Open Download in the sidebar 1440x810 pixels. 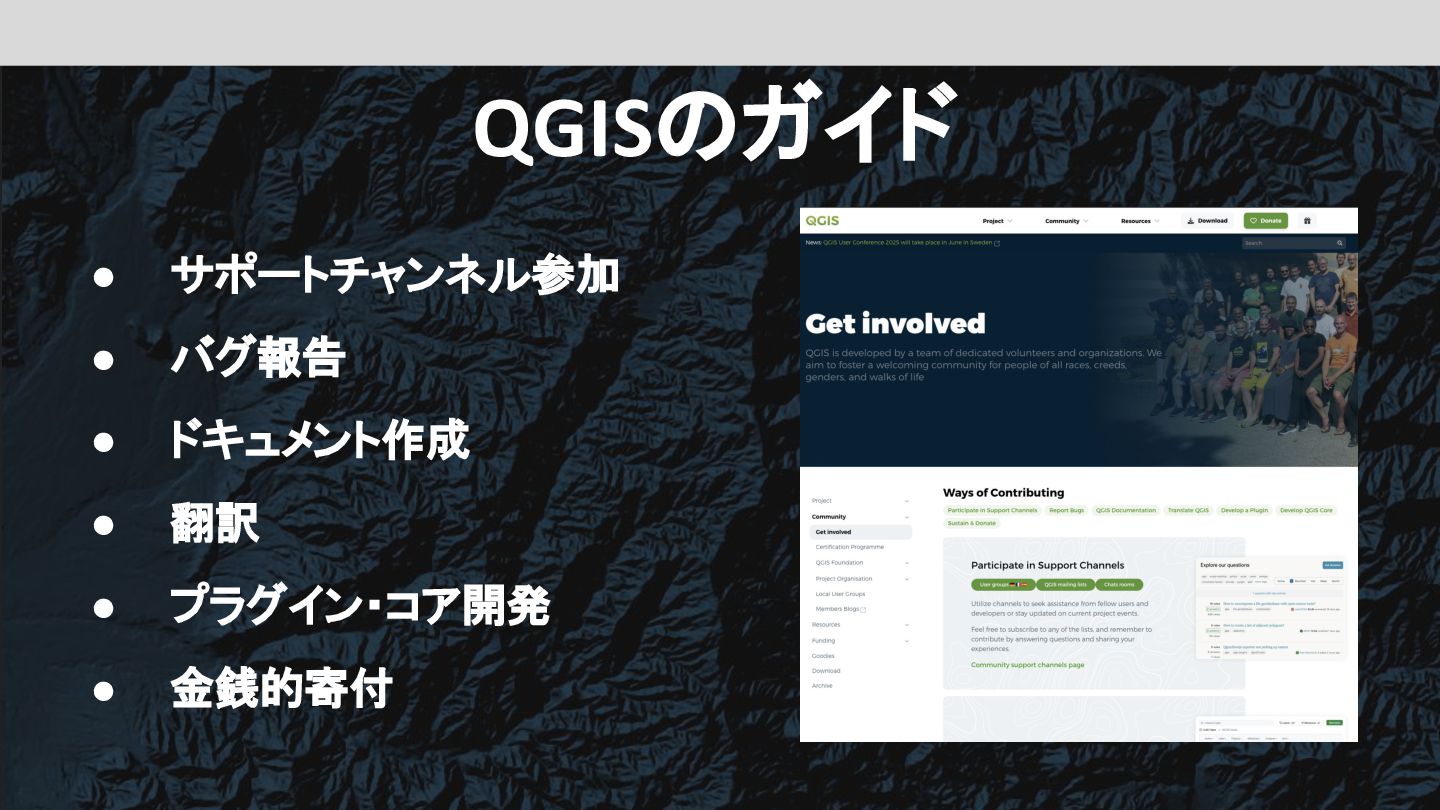826,671
